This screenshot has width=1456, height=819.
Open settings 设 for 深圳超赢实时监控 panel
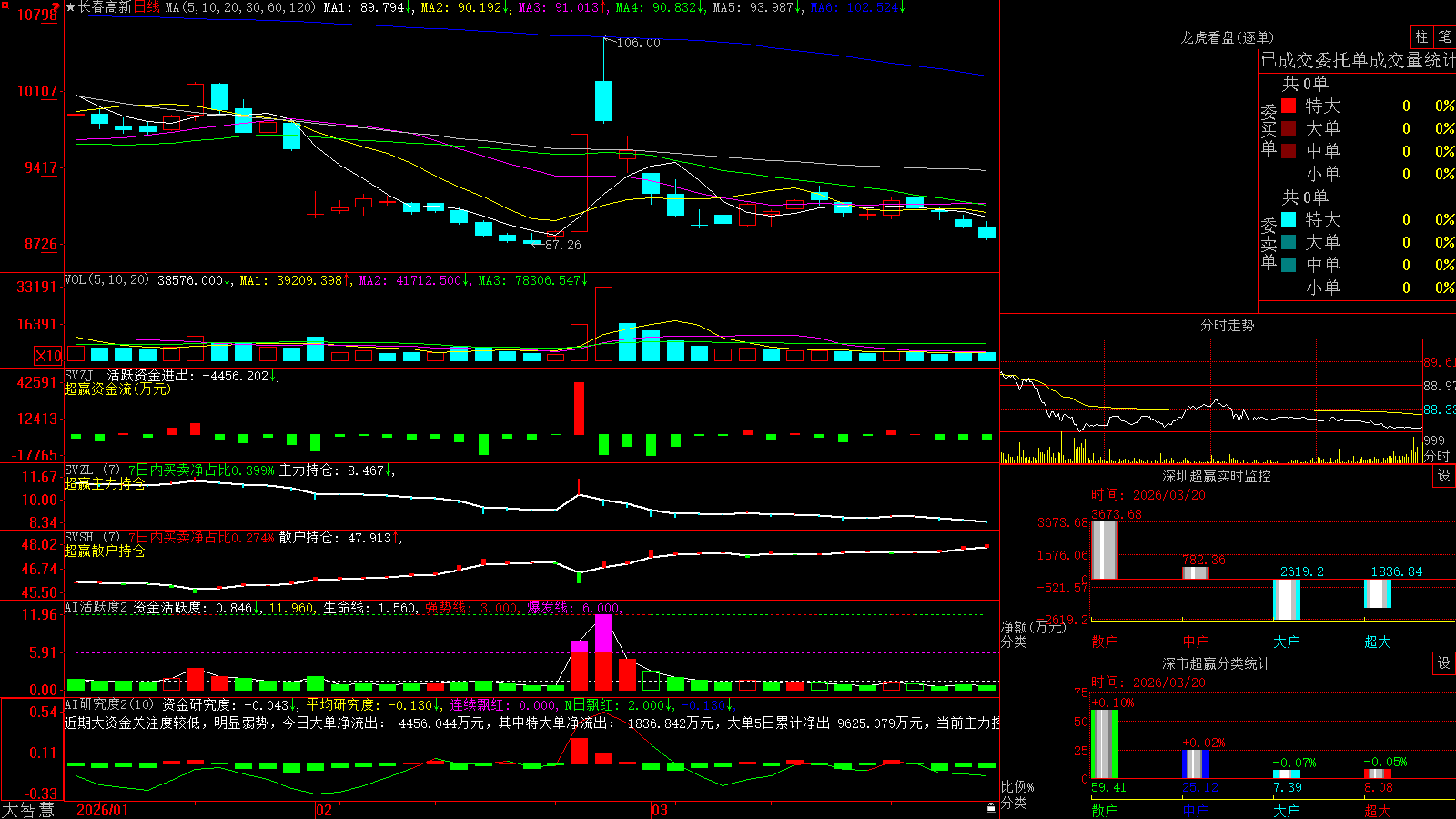(x=1444, y=476)
